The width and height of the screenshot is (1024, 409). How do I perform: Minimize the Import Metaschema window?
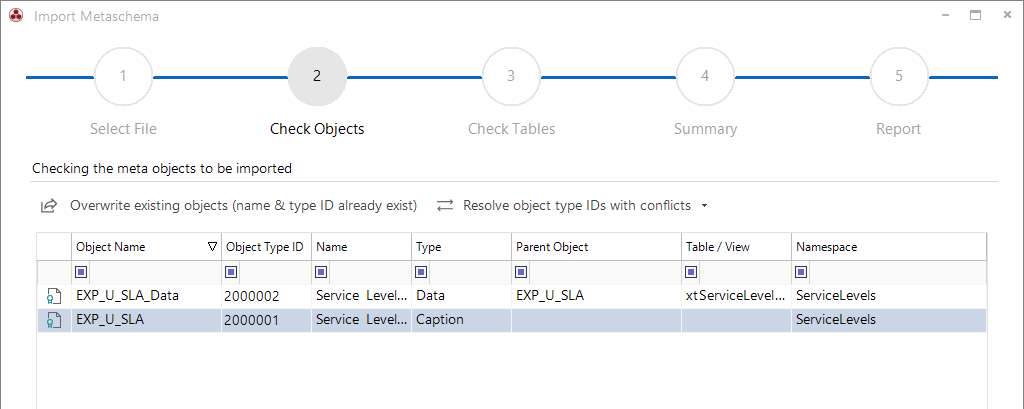pyautogui.click(x=945, y=16)
